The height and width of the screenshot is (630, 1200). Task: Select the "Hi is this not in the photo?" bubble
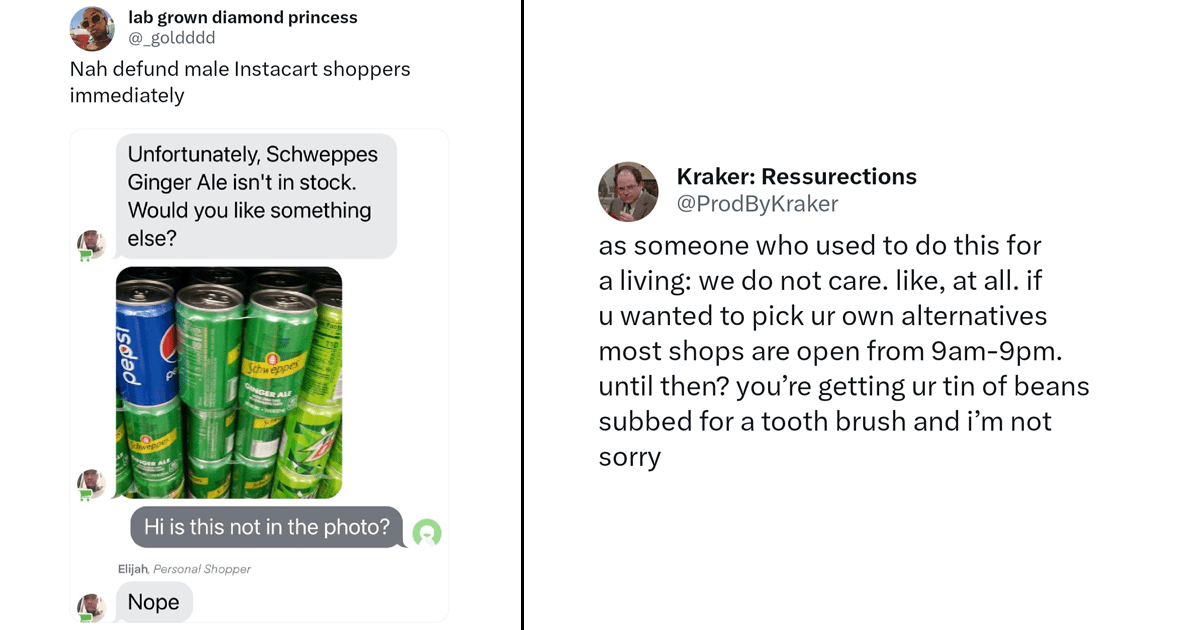click(266, 527)
